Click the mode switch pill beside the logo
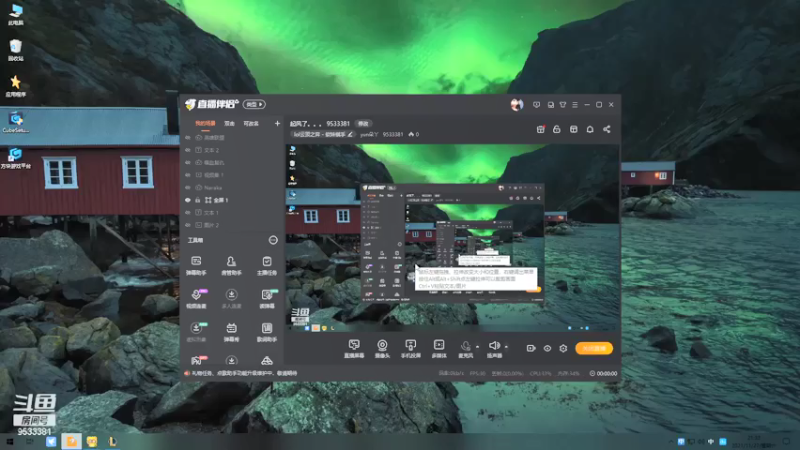This screenshot has width=800, height=450. (x=254, y=104)
